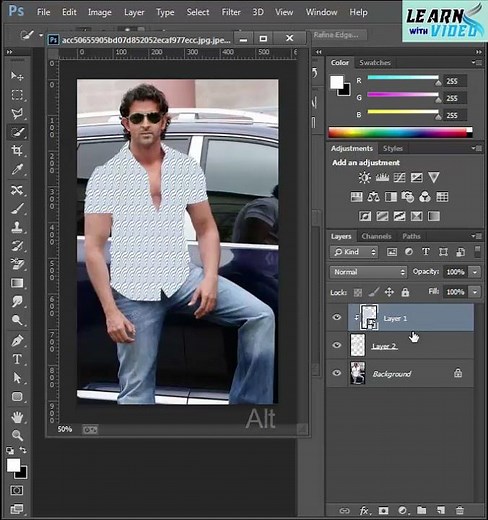
Task: Select the Polygonal Lasso tool
Action: (x=17, y=113)
